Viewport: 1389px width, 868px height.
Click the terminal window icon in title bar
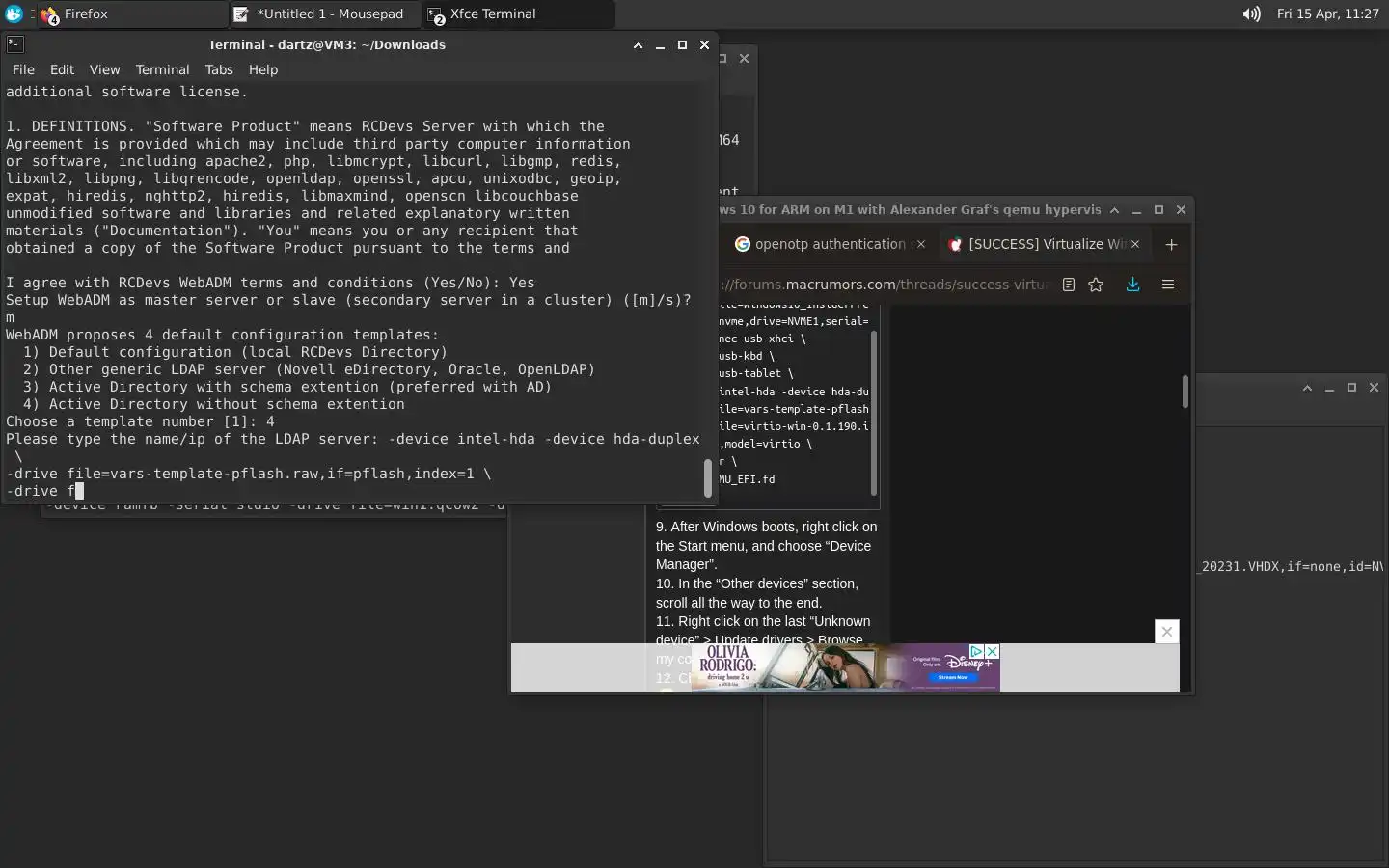click(14, 44)
